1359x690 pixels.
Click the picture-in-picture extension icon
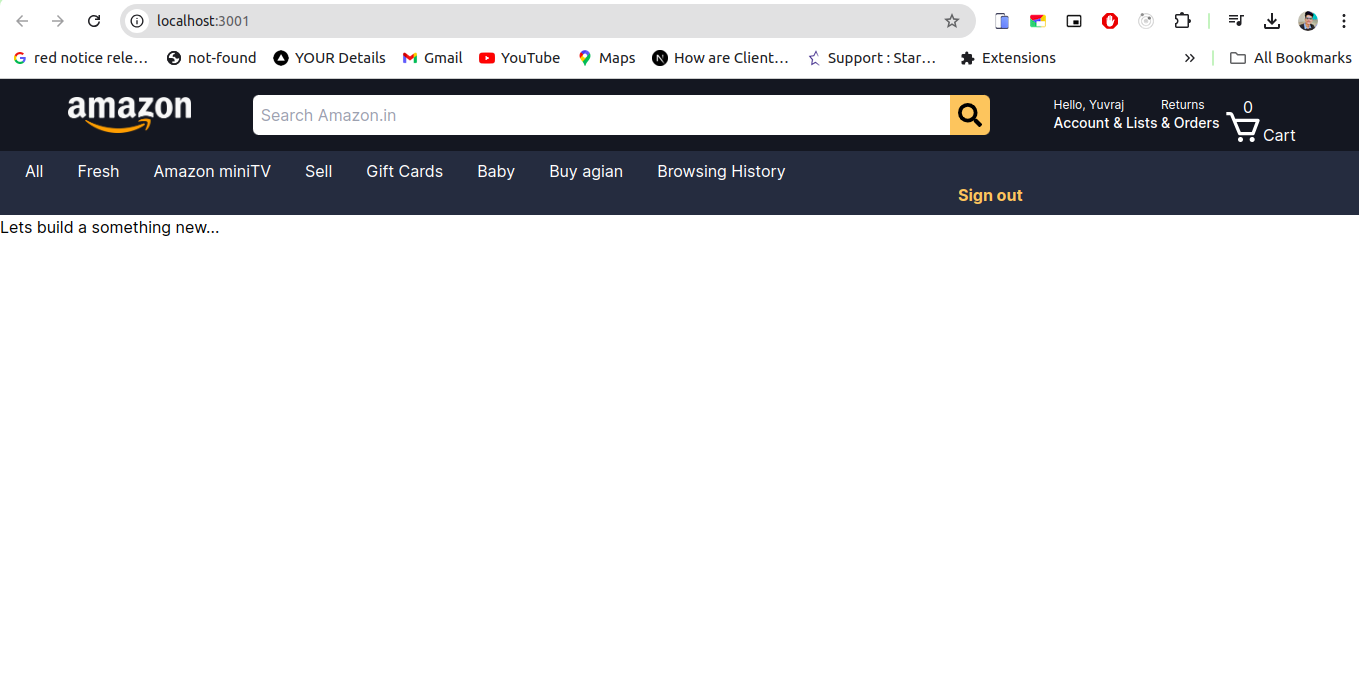1073,20
